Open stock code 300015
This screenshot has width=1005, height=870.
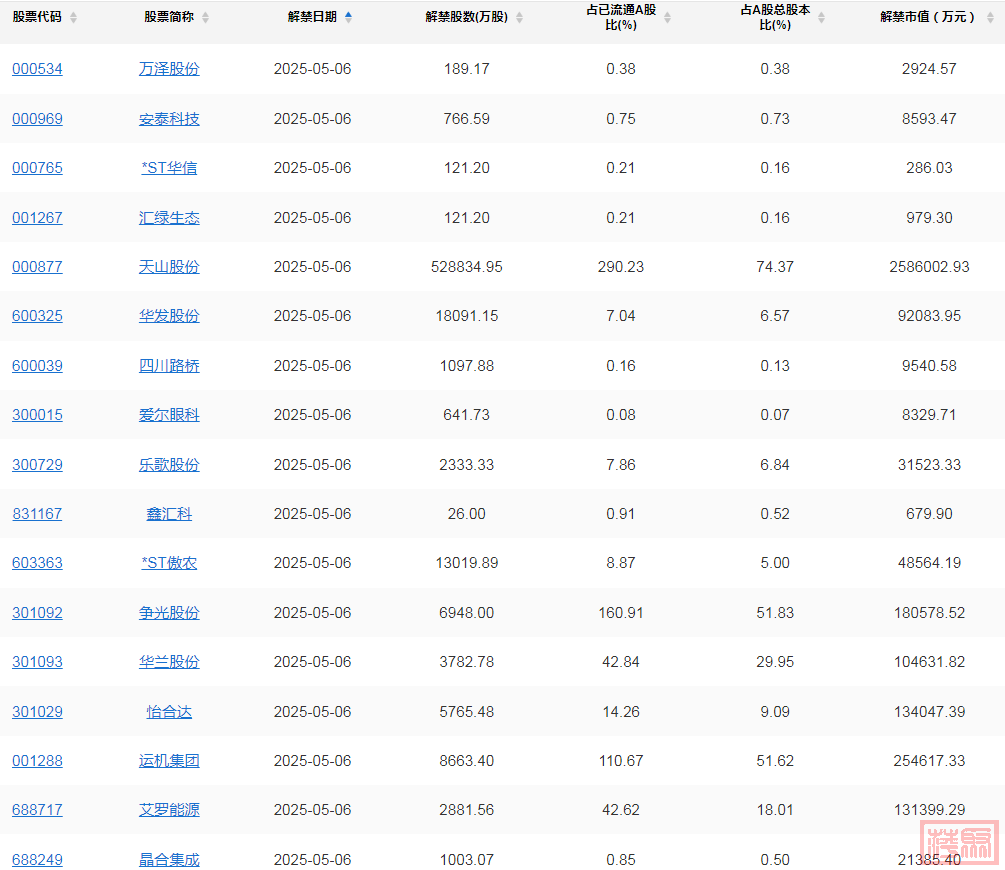pyautogui.click(x=37, y=415)
